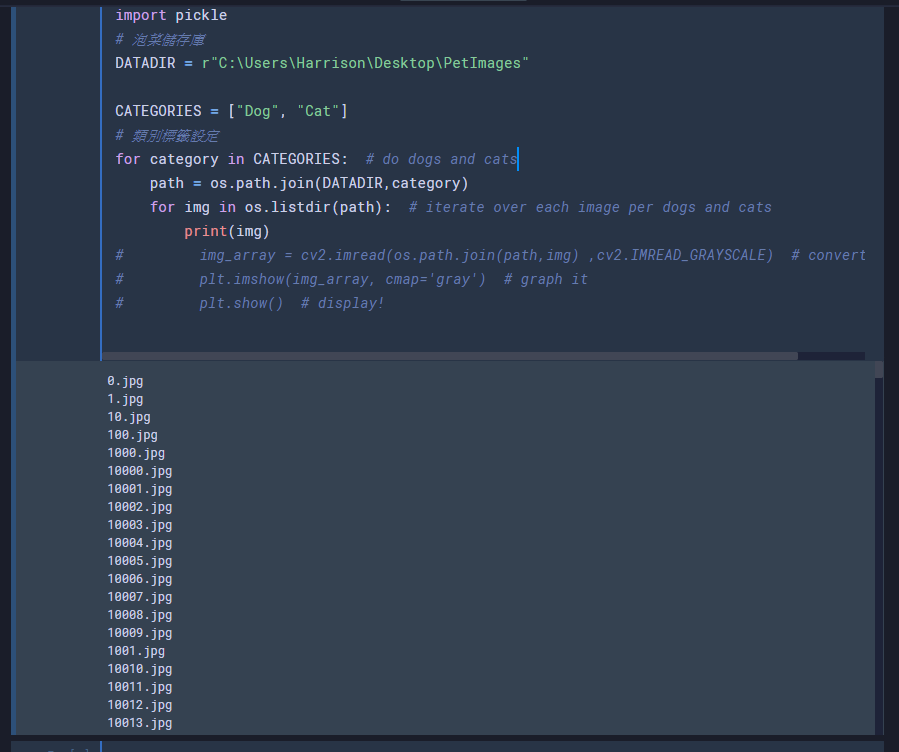Click output line 1001.jpg
Image resolution: width=899 pixels, height=752 pixels.
point(136,651)
